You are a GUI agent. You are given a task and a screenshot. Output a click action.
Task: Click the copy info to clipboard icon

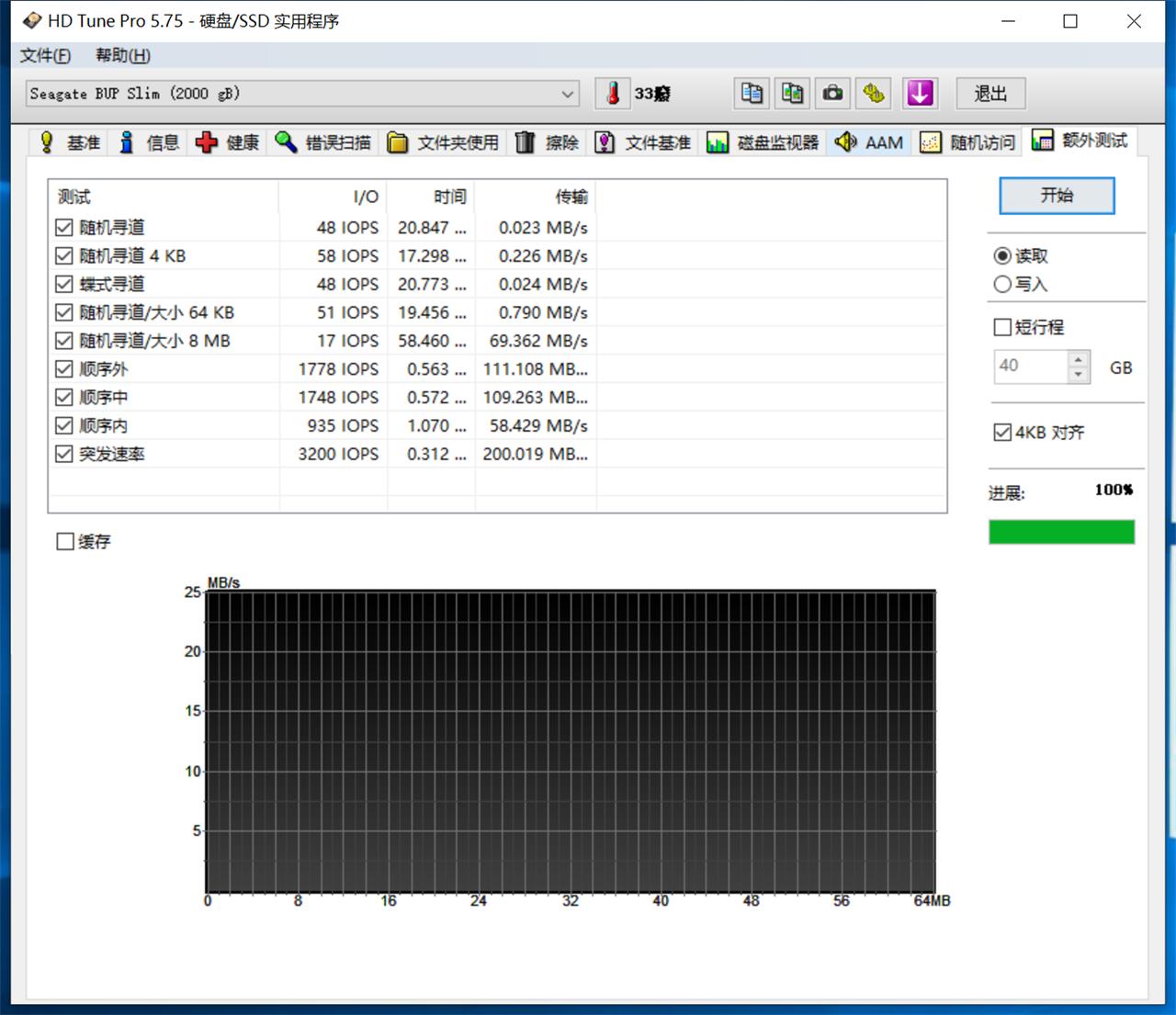click(752, 93)
